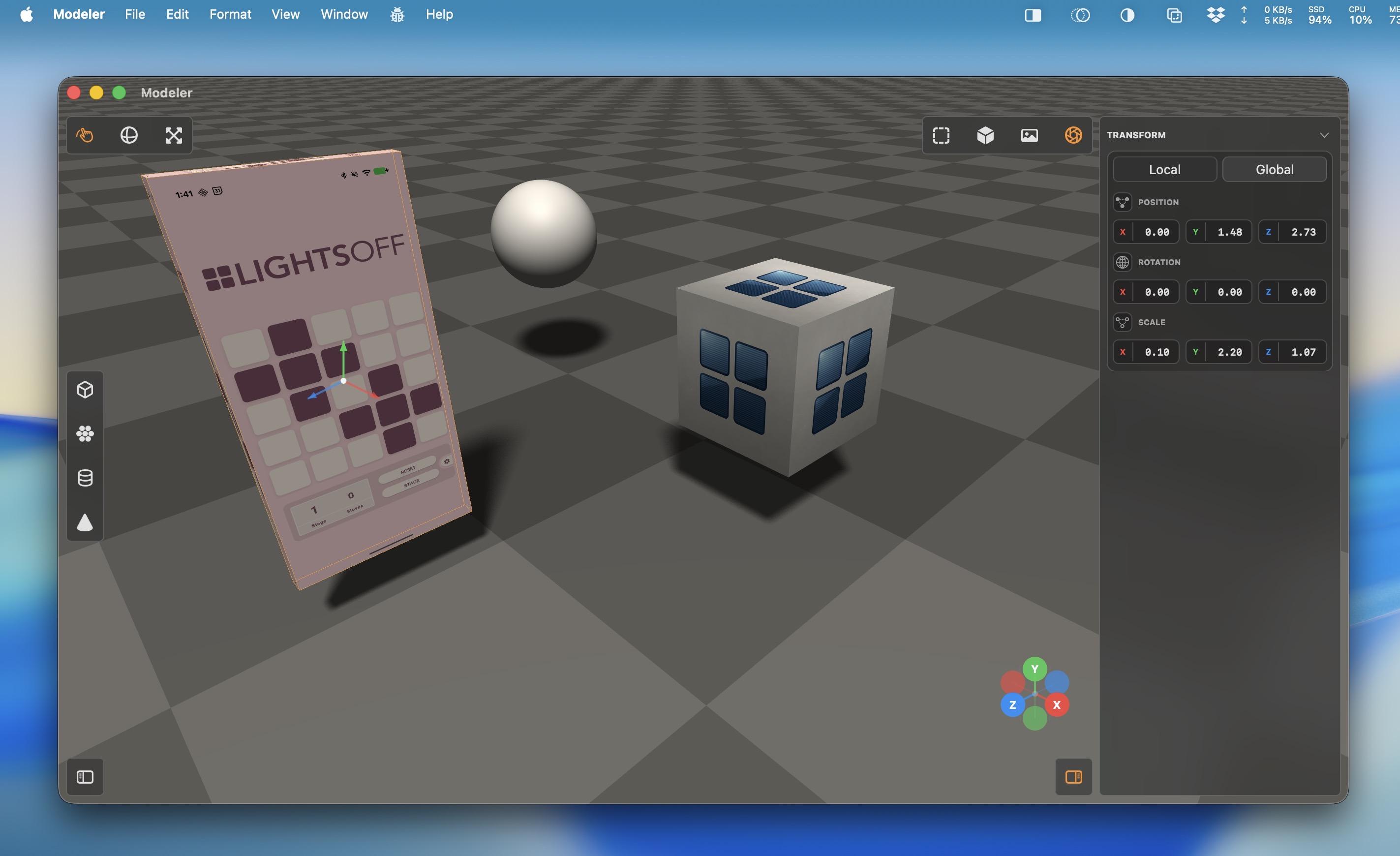The image size is (1400, 856).
Task: Switch transform to Global space
Action: point(1275,169)
